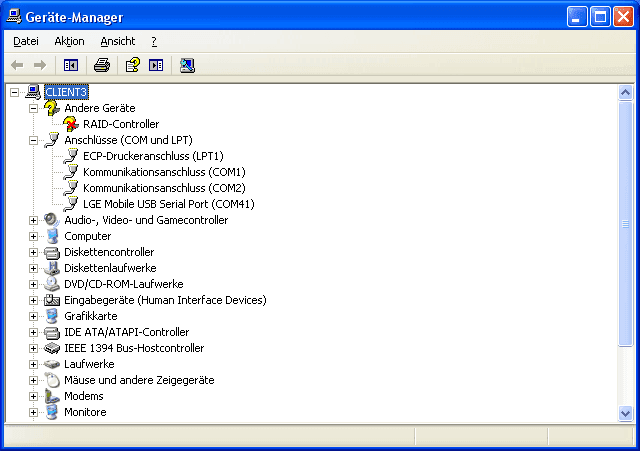Open Properties via the question mark icon
This screenshot has width=640, height=451.
click(x=133, y=65)
